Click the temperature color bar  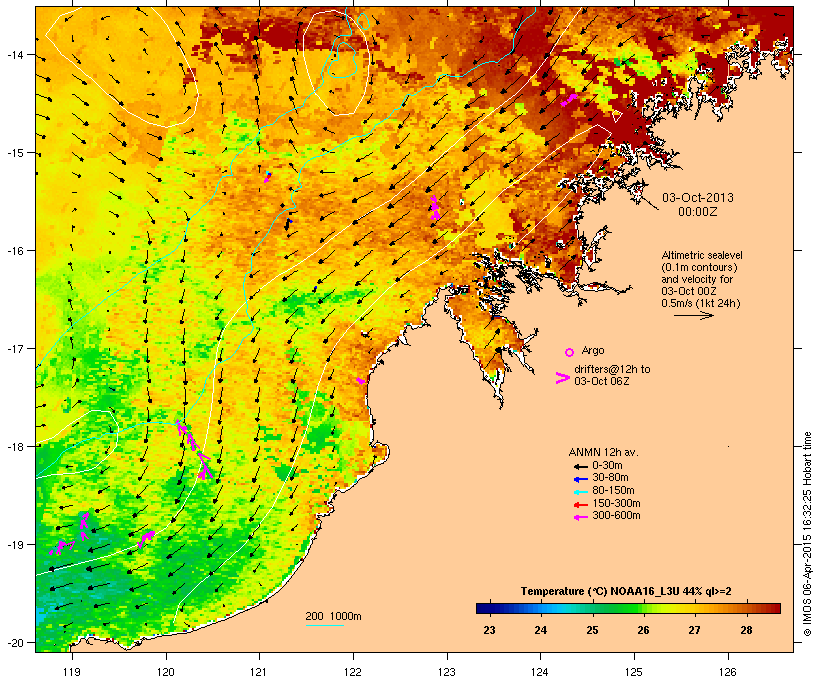click(x=628, y=608)
